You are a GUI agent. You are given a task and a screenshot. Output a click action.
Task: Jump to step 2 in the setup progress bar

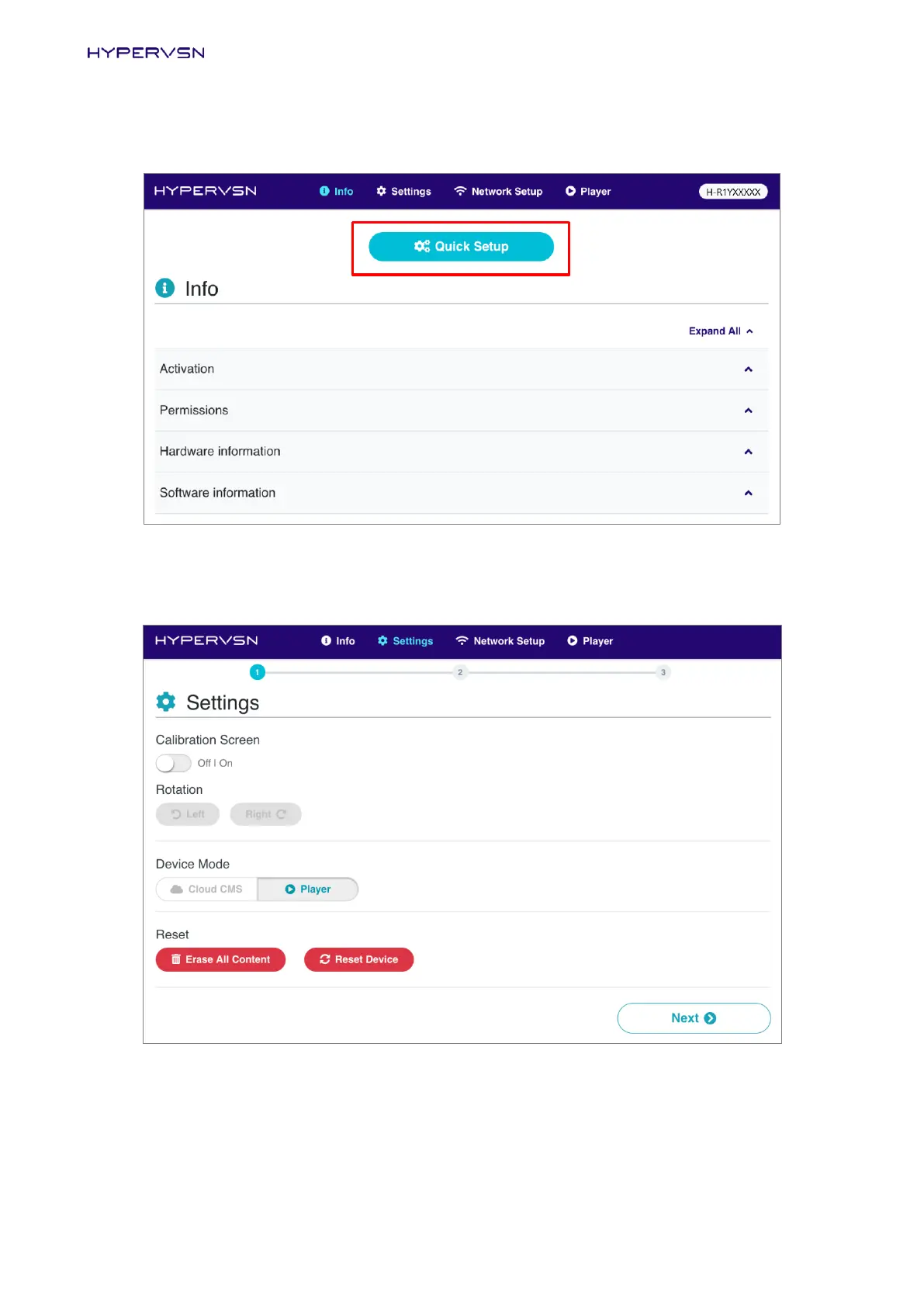pos(460,672)
